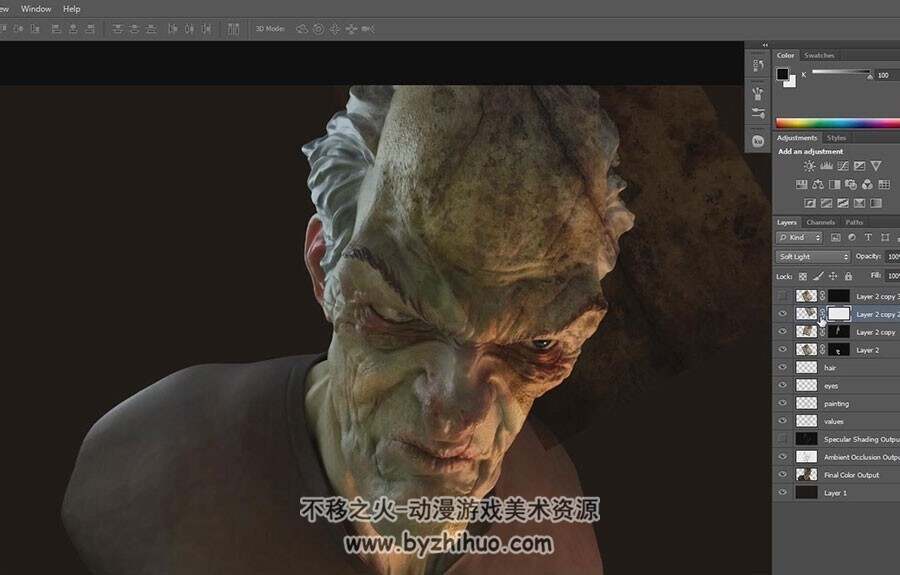The height and width of the screenshot is (575, 900).
Task: Hide the Ambient Occlusion Output layer
Action: (782, 456)
